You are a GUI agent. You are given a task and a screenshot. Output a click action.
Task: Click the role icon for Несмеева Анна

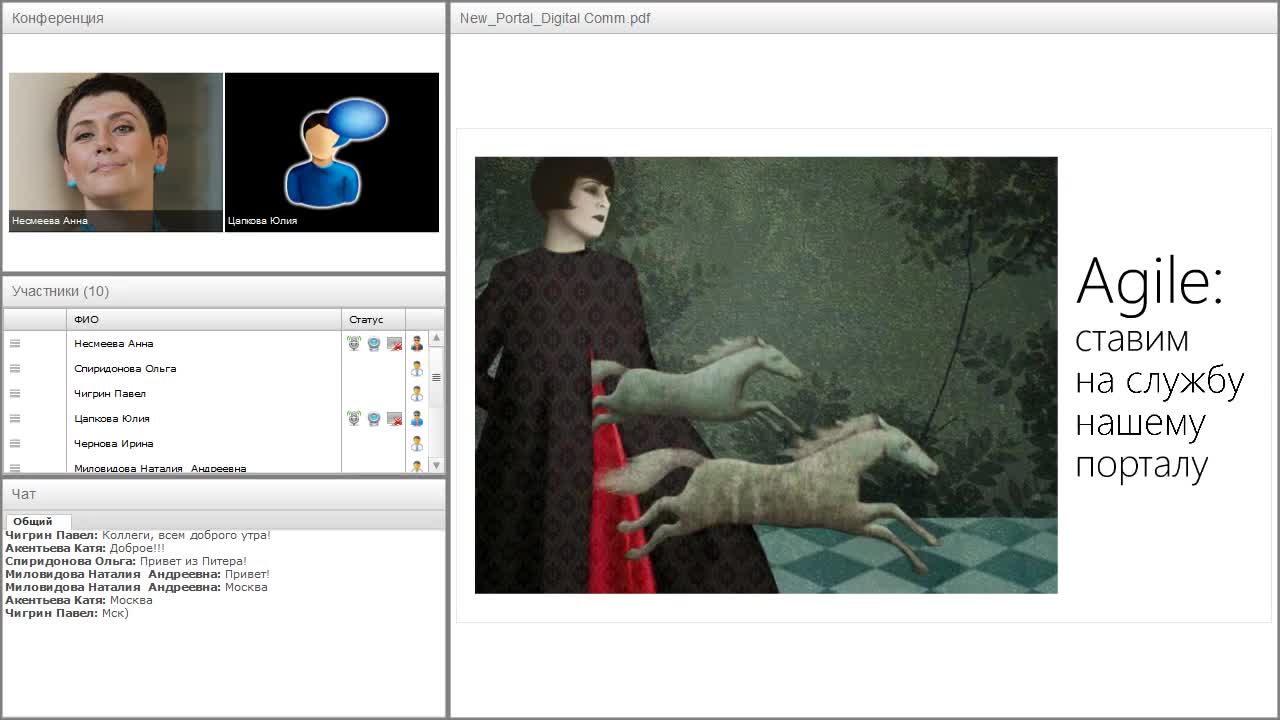coord(417,344)
